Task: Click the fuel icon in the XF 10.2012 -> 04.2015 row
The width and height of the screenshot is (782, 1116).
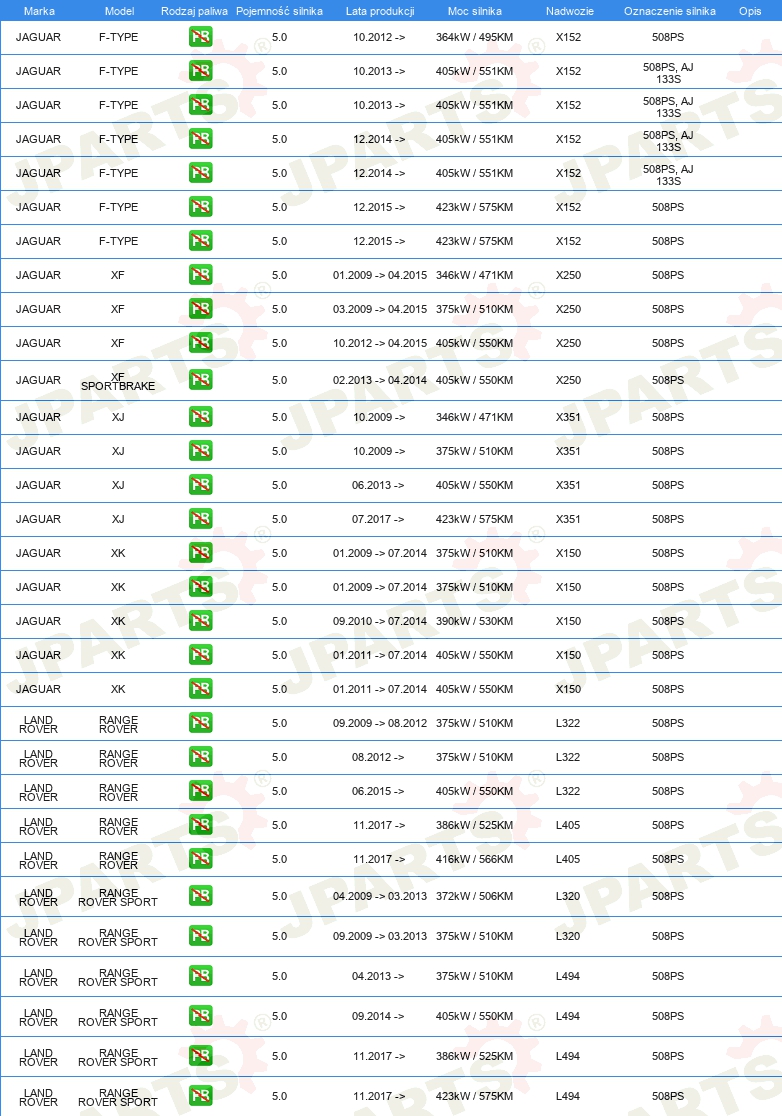Action: point(201,343)
